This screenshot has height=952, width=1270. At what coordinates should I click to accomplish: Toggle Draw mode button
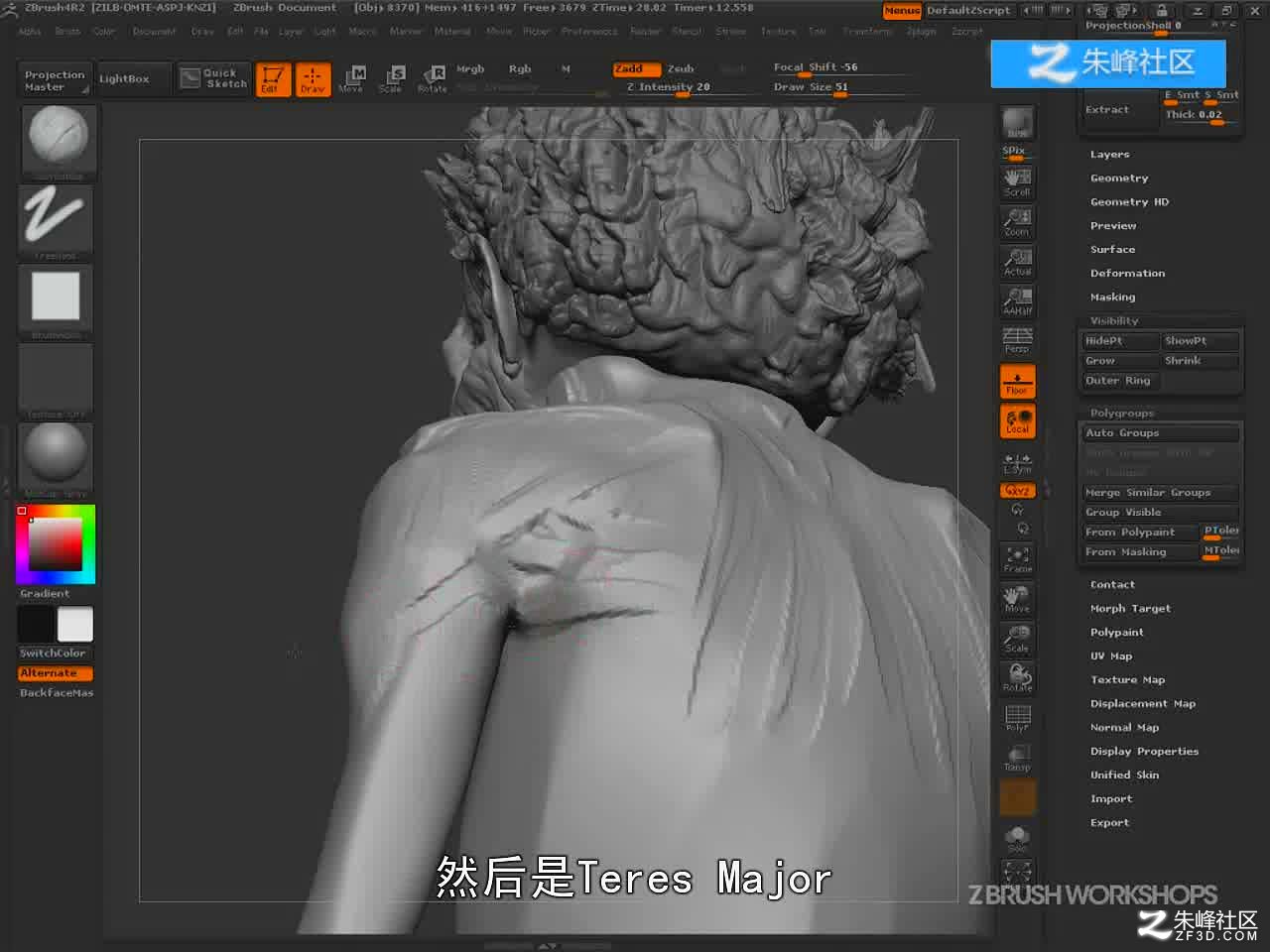[313, 78]
